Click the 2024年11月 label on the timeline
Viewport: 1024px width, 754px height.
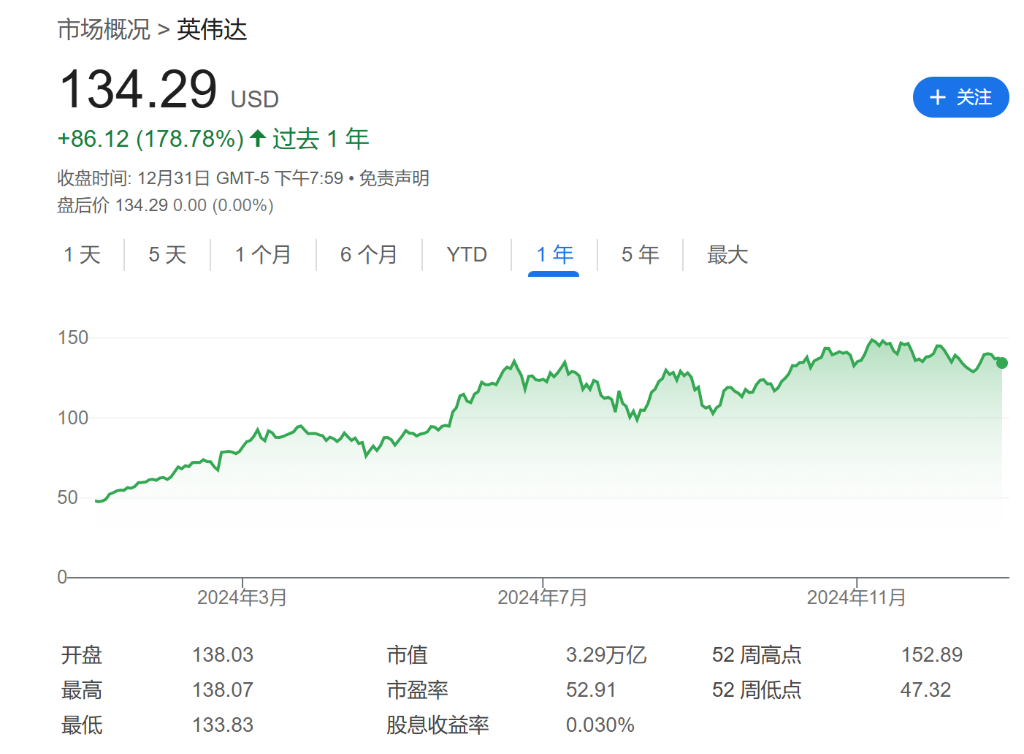(x=856, y=598)
